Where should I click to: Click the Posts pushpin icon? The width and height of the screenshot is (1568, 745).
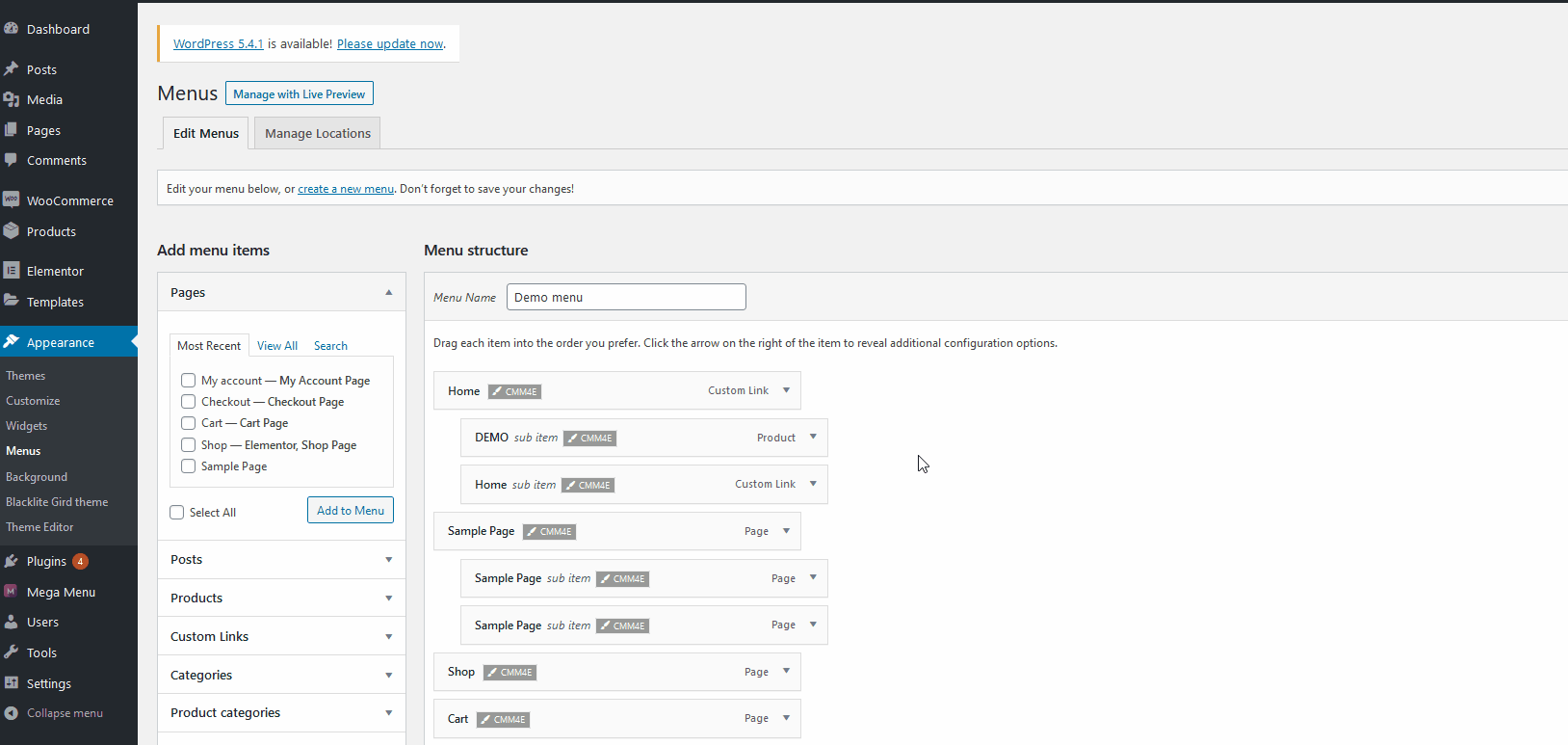[x=12, y=69]
